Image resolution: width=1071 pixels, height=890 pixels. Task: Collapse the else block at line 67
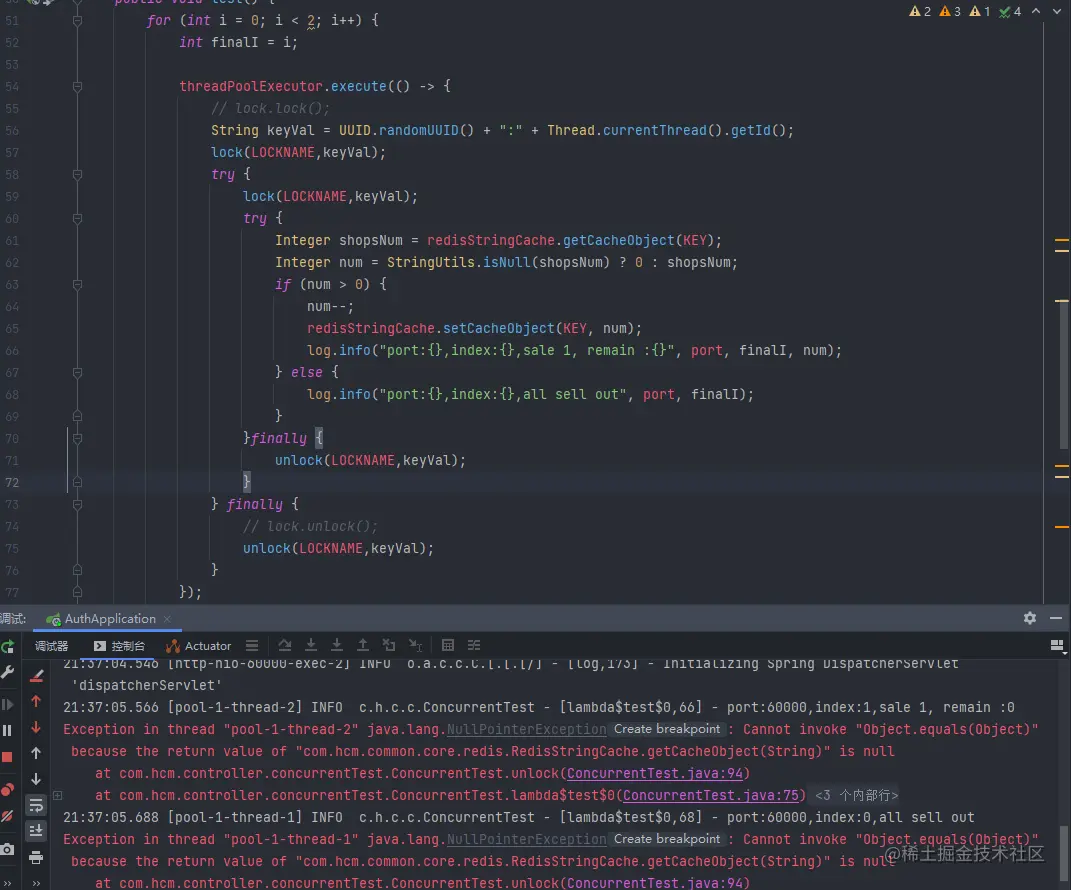(77, 373)
